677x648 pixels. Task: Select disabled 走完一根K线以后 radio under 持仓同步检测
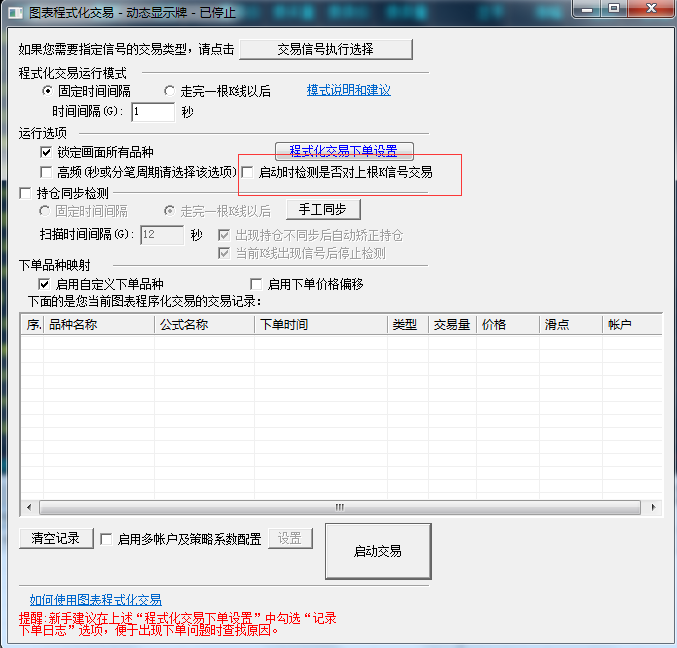click(x=169, y=211)
